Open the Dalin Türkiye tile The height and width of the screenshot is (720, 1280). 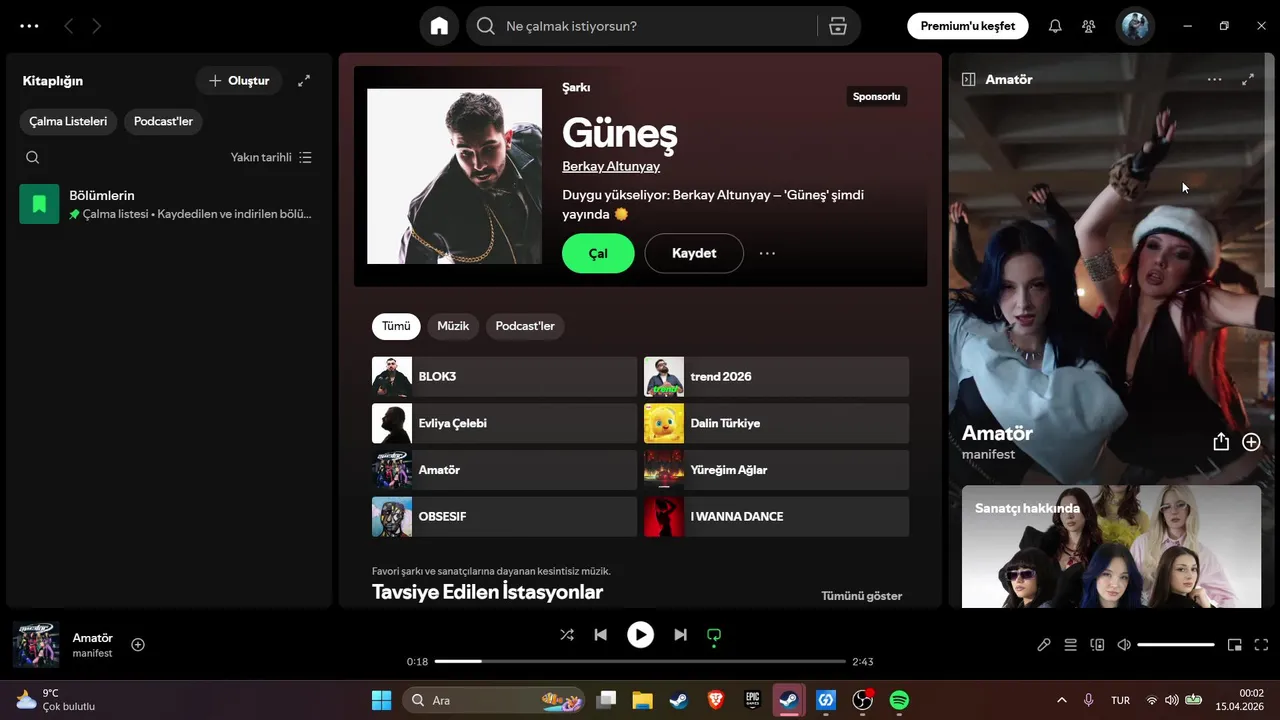(x=776, y=423)
